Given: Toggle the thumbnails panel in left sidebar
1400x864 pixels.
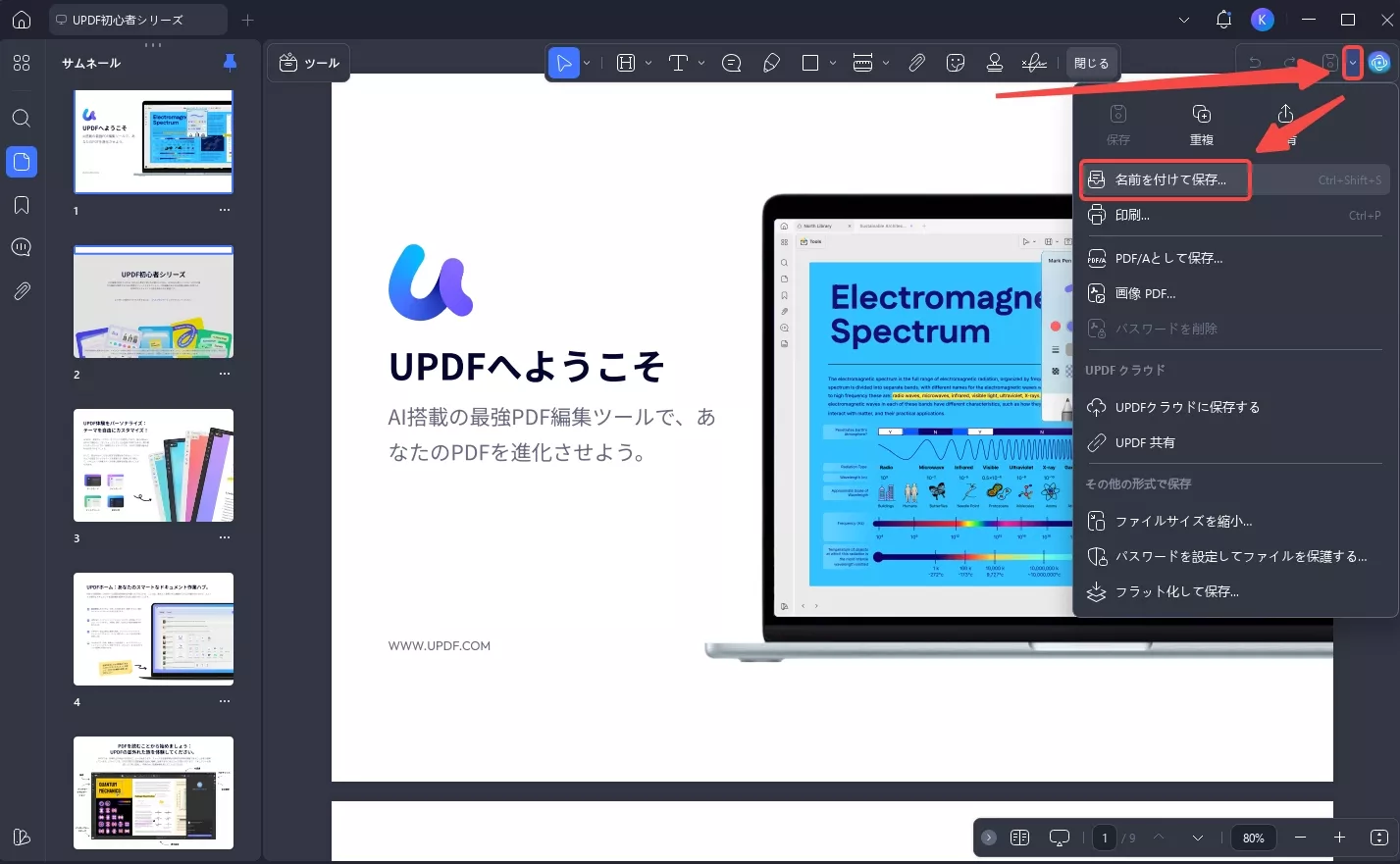Looking at the screenshot, I should tap(22, 162).
